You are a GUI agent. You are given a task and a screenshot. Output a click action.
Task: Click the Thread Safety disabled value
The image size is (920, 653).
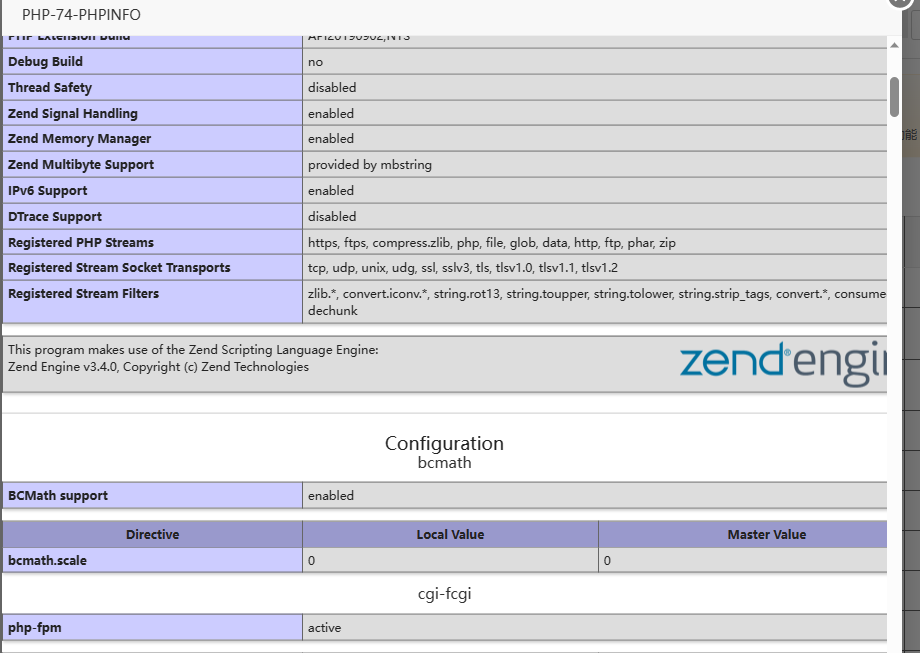331,88
